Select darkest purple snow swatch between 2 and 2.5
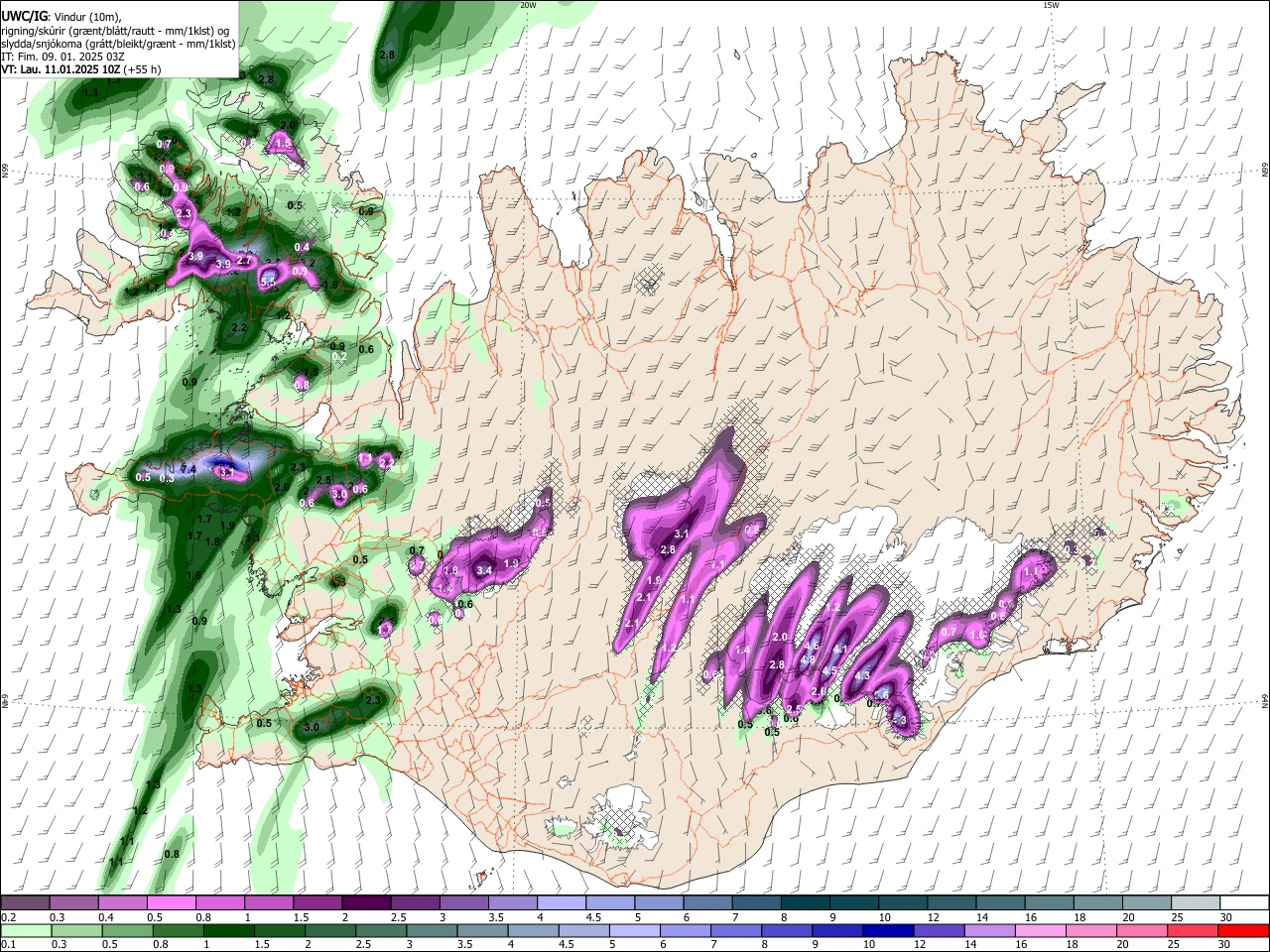The width and height of the screenshot is (1270, 952). (x=366, y=902)
